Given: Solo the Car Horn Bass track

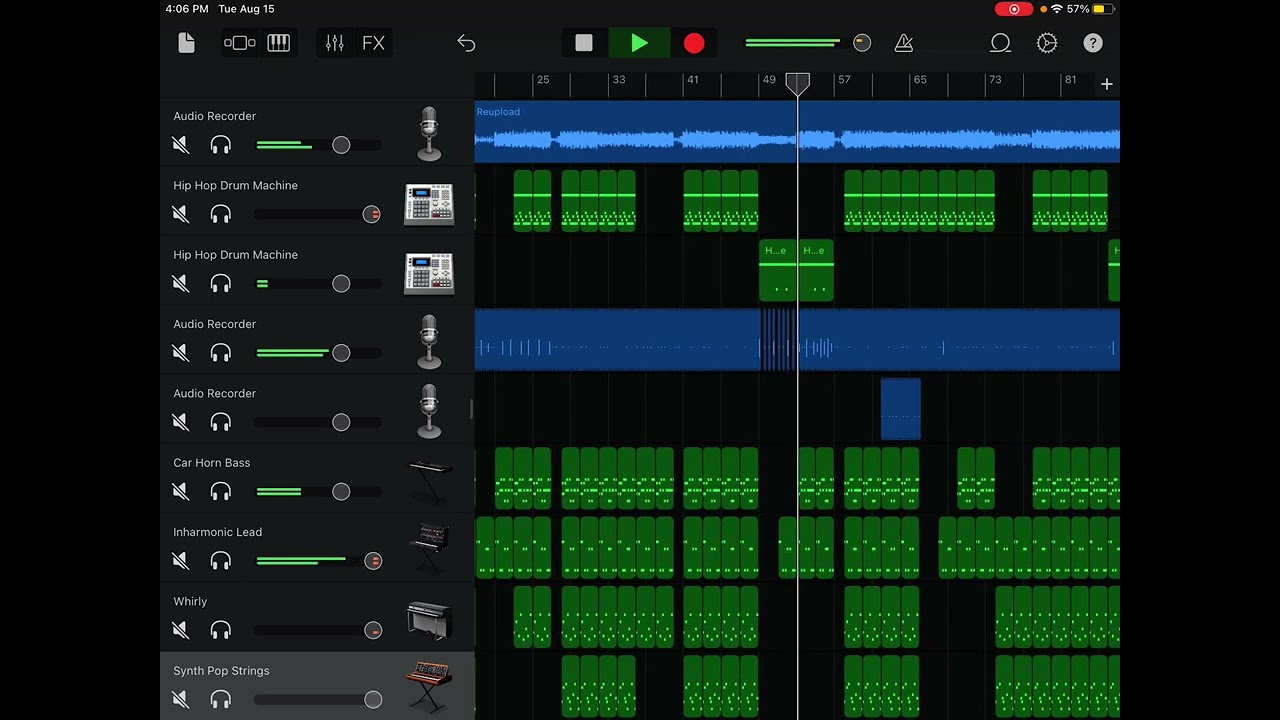Looking at the screenshot, I should coord(221,491).
